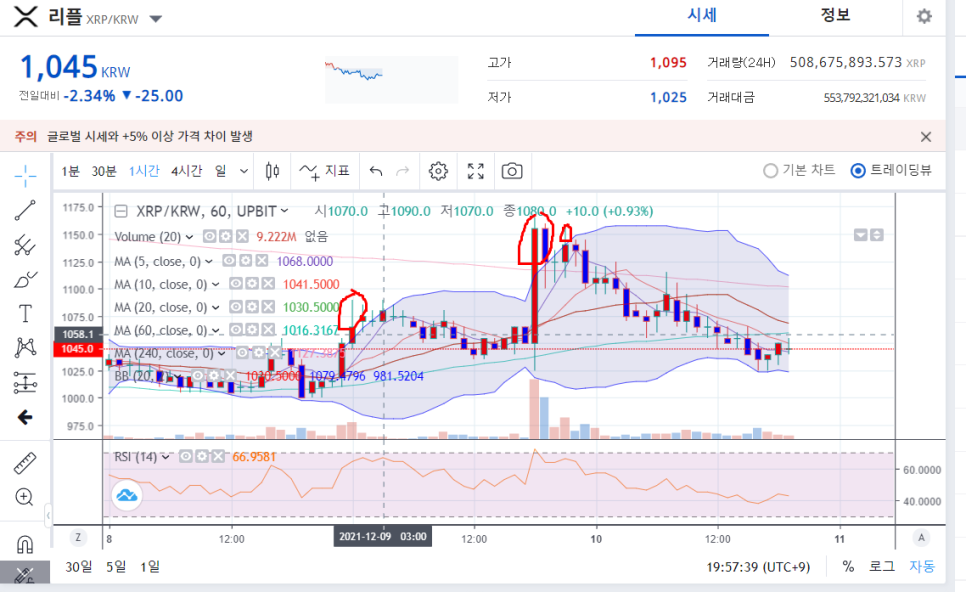Expand RSI (14) legend dropdown
966x592 pixels.
click(166, 457)
